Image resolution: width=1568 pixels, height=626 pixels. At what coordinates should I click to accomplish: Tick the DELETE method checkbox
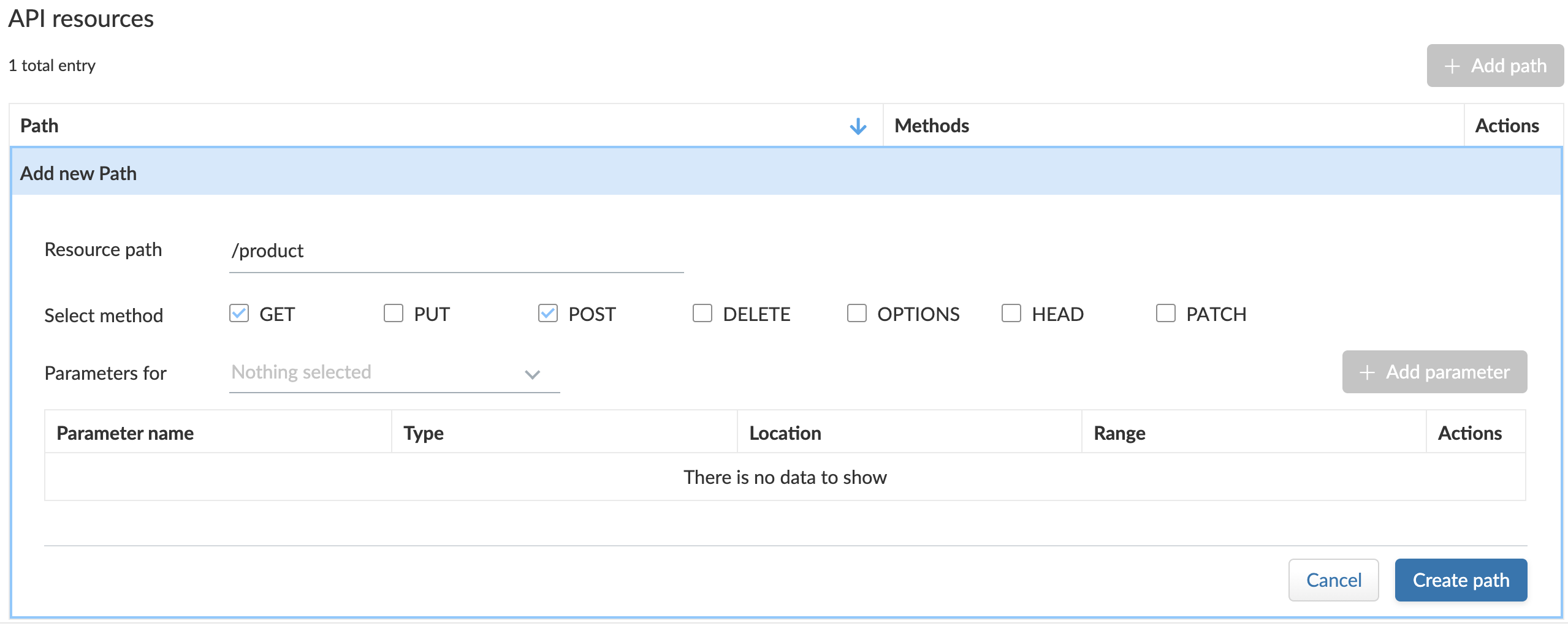point(702,313)
